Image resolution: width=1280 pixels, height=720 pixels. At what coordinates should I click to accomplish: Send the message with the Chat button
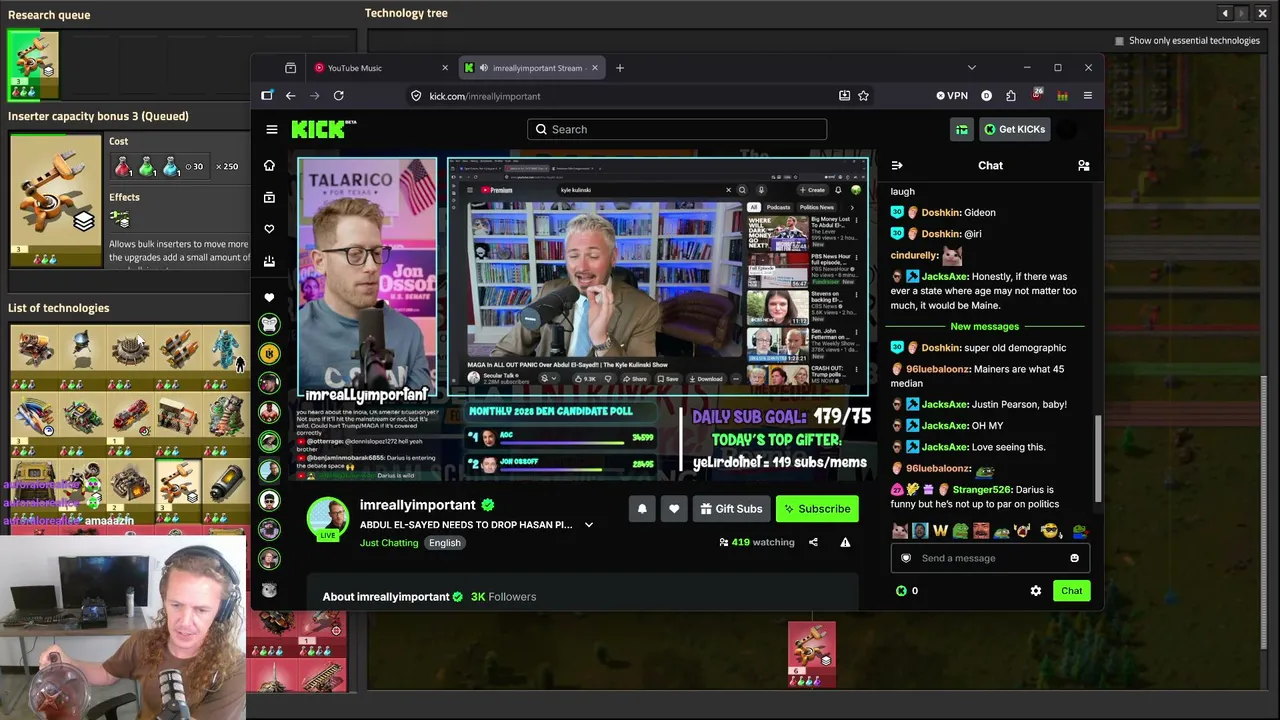1071,591
